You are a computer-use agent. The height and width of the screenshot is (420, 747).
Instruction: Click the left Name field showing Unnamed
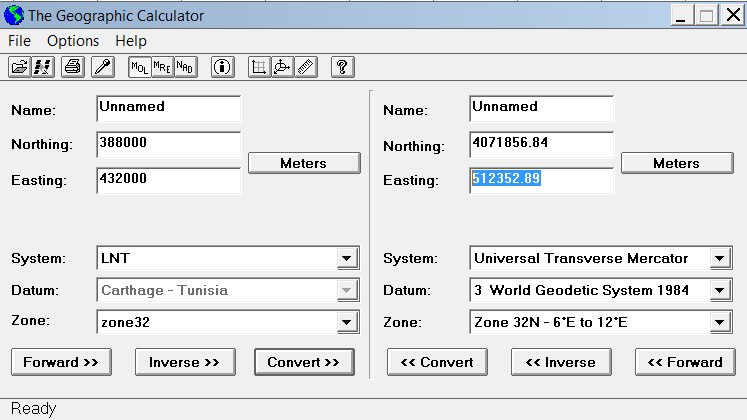[x=169, y=109]
